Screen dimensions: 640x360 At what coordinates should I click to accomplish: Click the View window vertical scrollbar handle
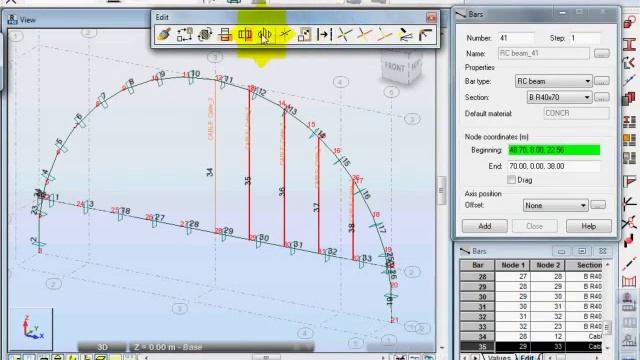pos(441,190)
